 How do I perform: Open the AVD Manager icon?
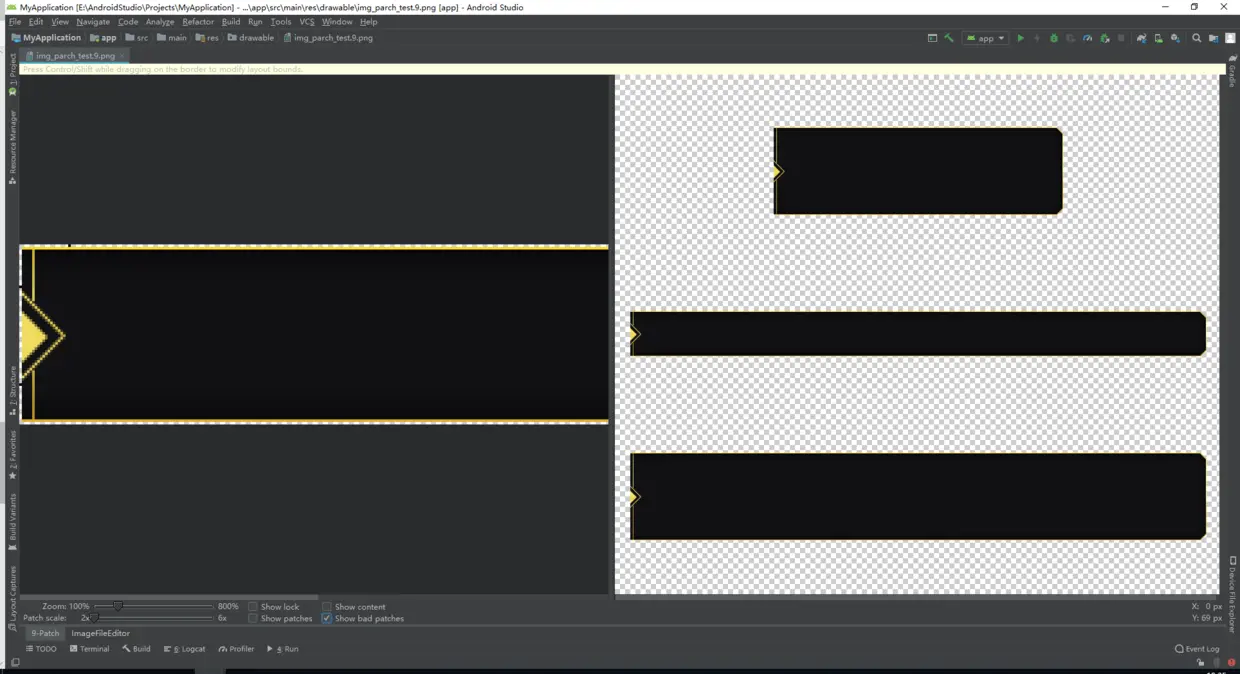[1159, 38]
